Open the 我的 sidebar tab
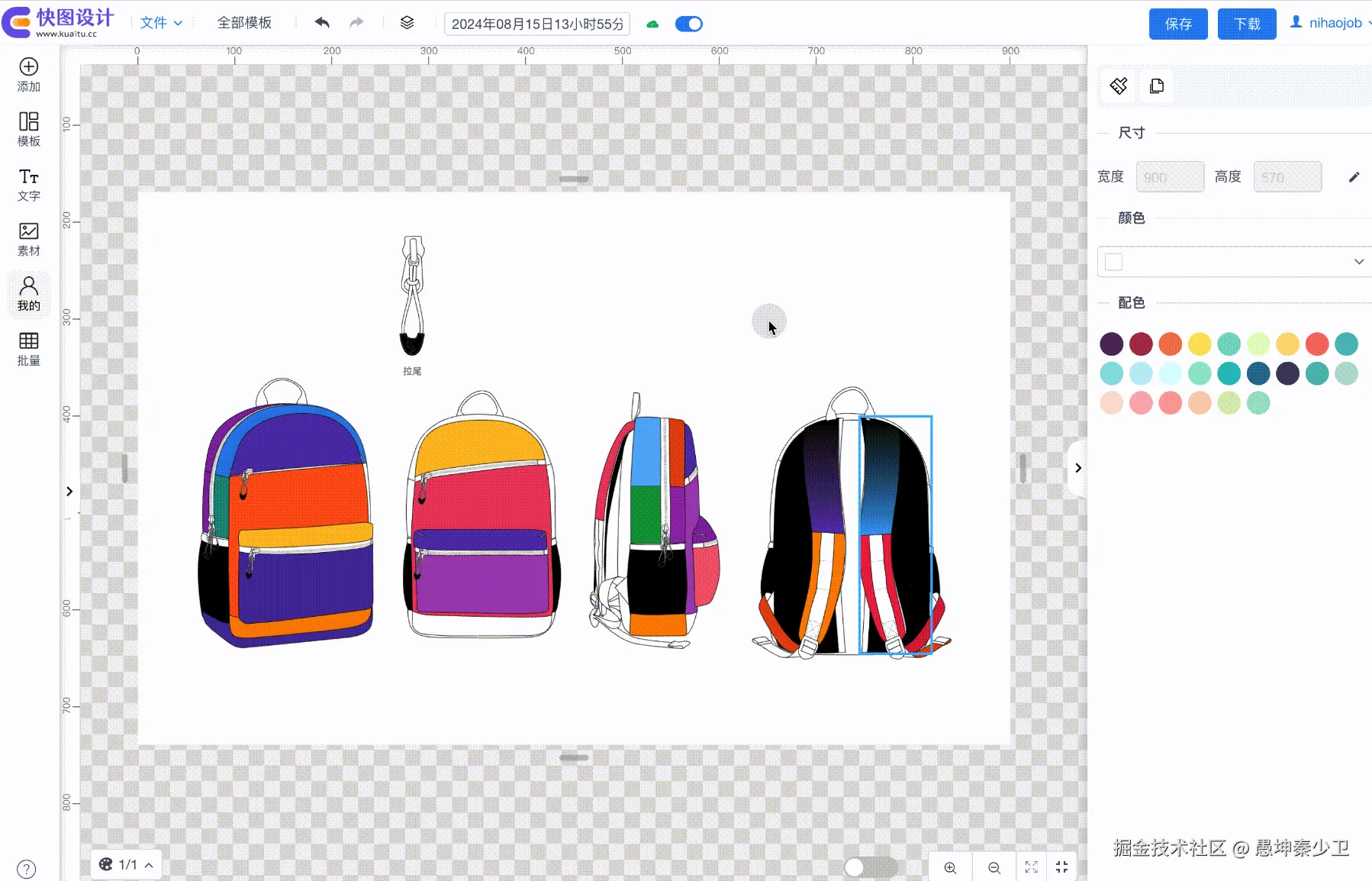The width and height of the screenshot is (1372, 881). pyautogui.click(x=29, y=294)
